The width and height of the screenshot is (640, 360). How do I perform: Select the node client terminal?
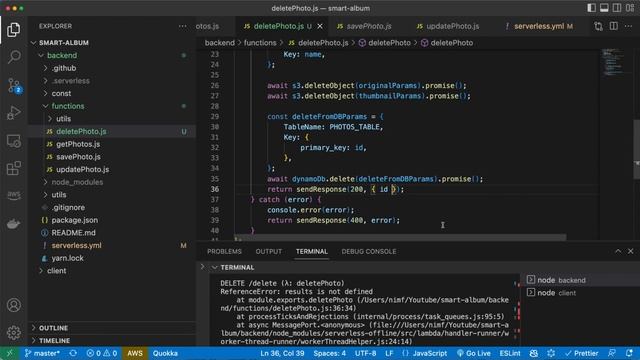click(579, 293)
